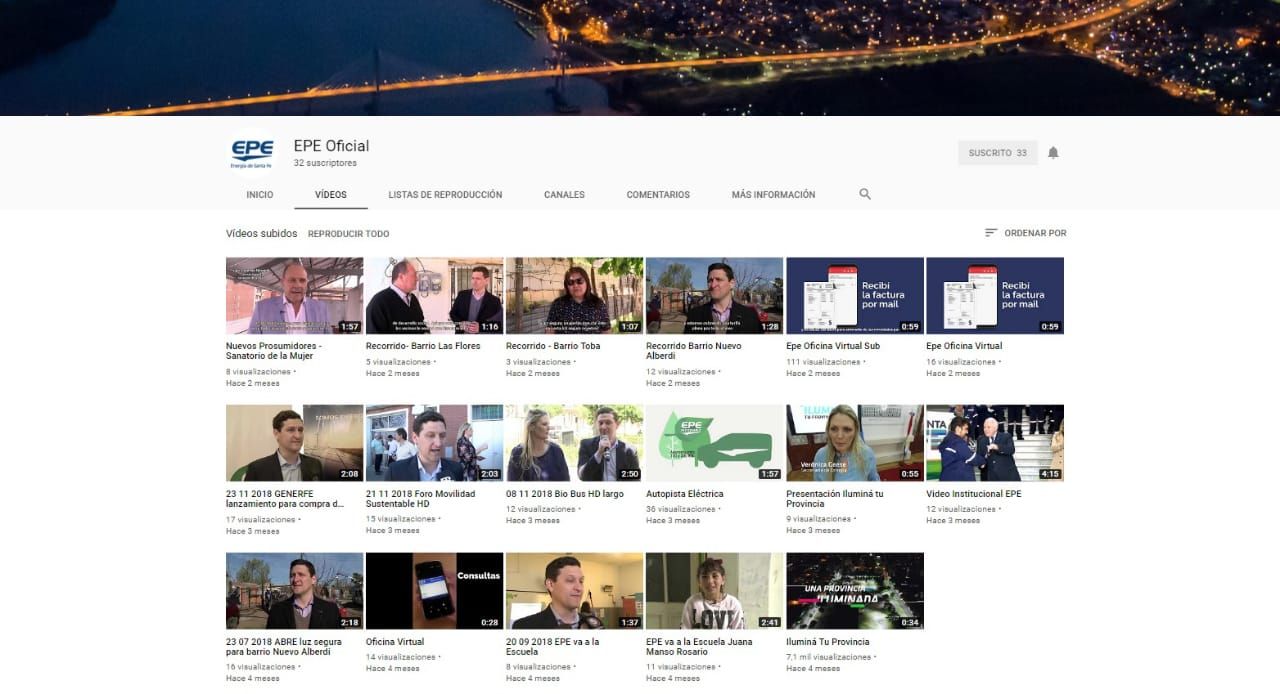
Task: Go to the Canales tab
Action: pyautogui.click(x=564, y=195)
